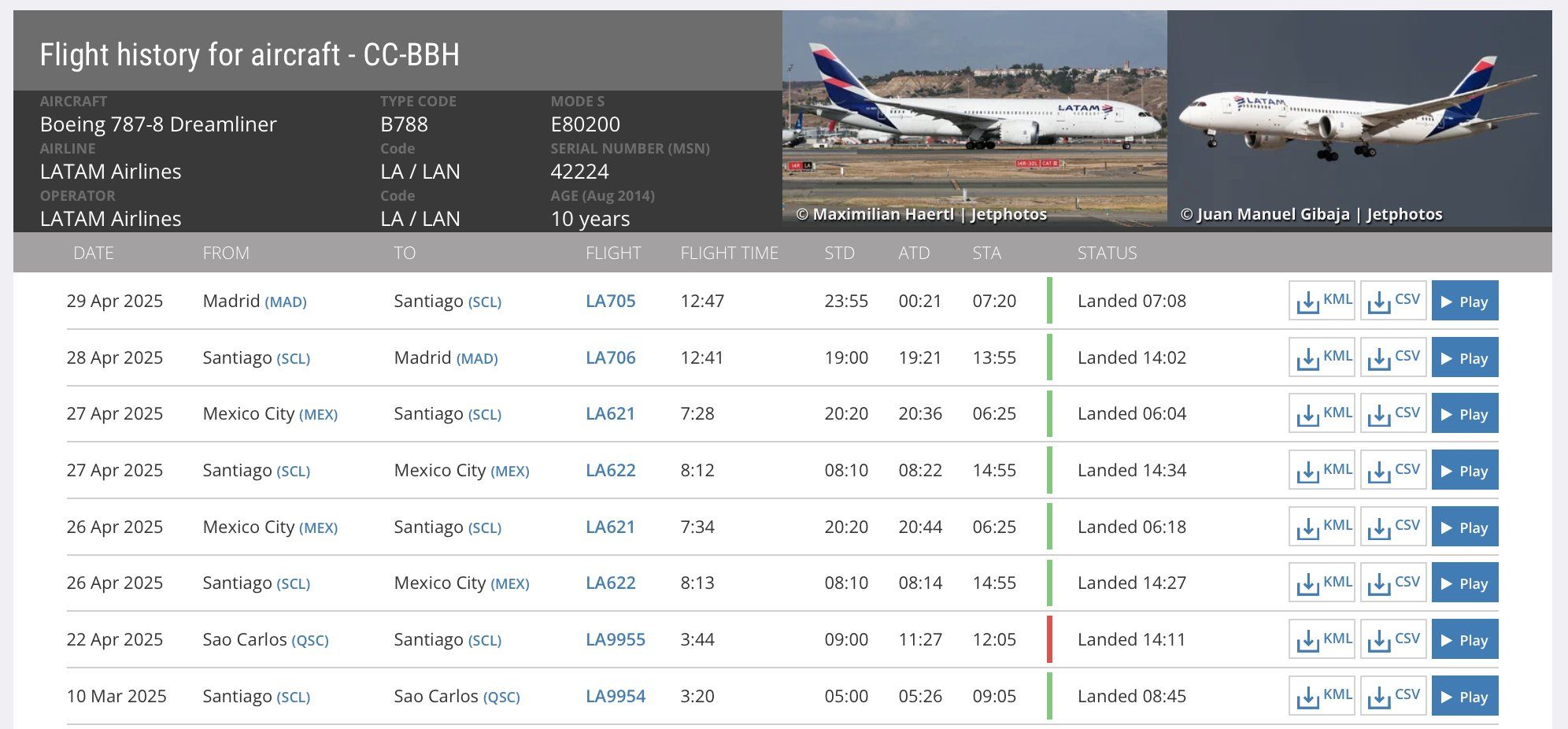The image size is (1568, 729).
Task: Click the STATUS column header
Action: coord(1107,253)
